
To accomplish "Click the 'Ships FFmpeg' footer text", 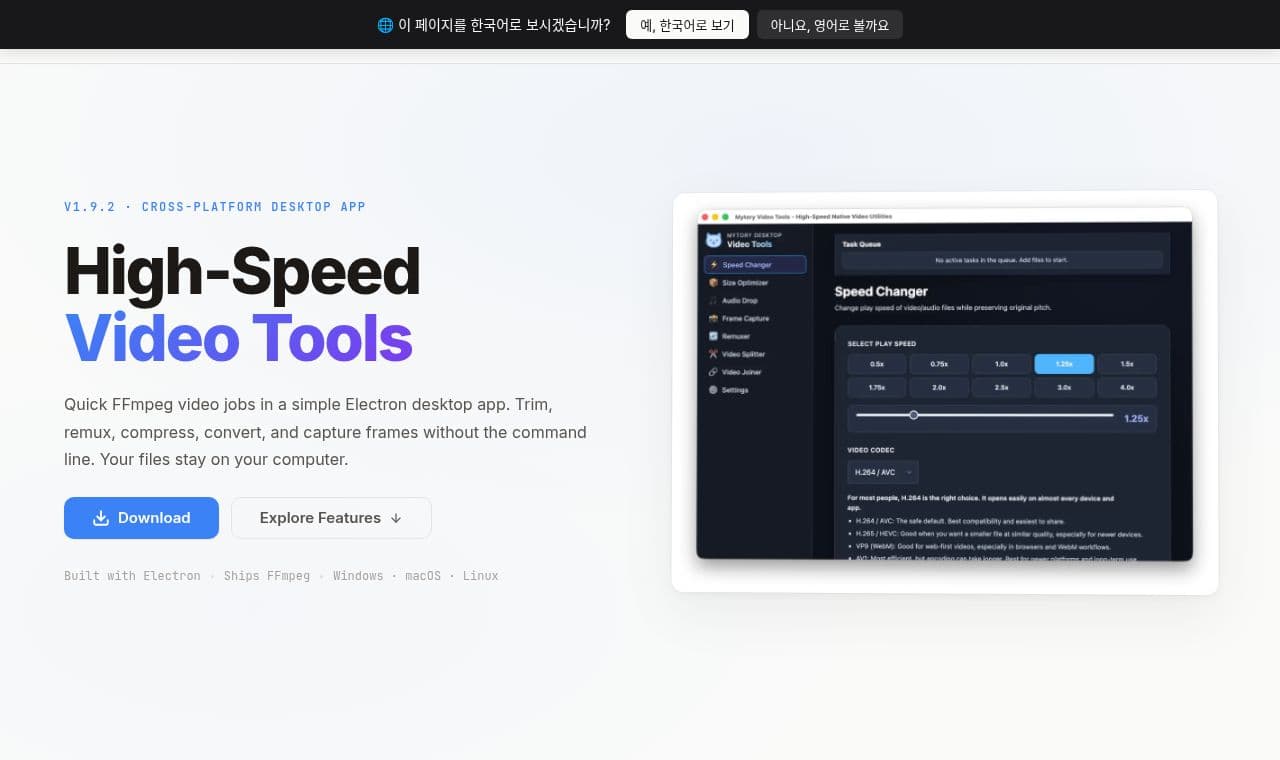I will (x=267, y=576).
